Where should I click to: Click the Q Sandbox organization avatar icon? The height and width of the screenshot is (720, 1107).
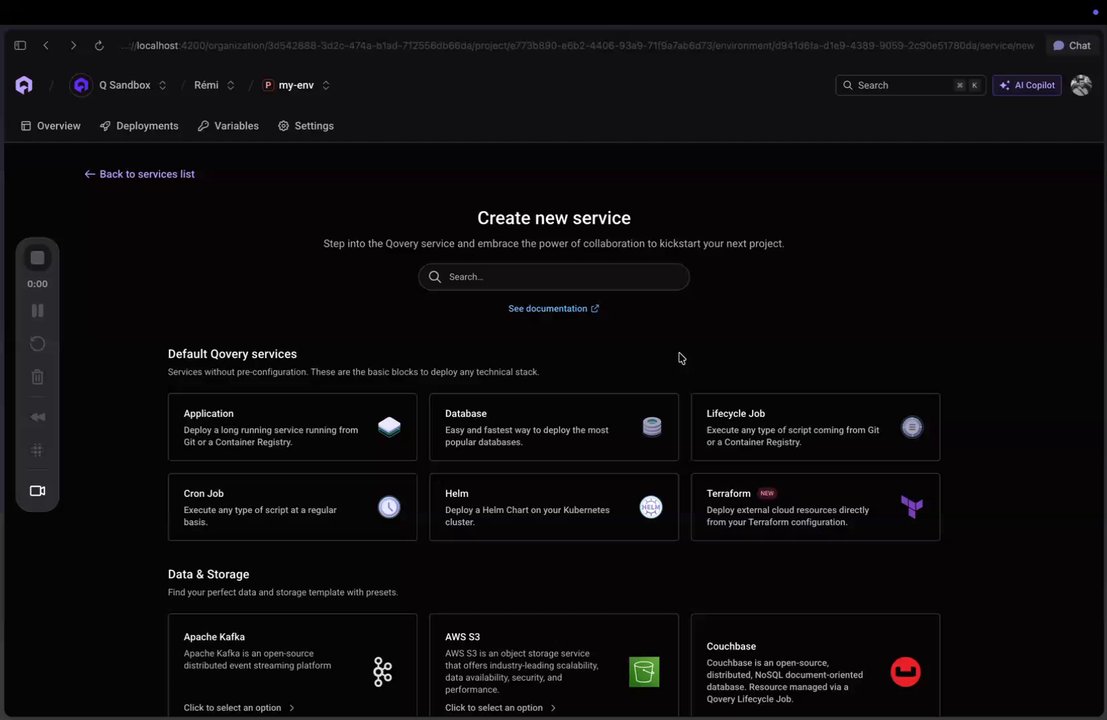click(81, 85)
